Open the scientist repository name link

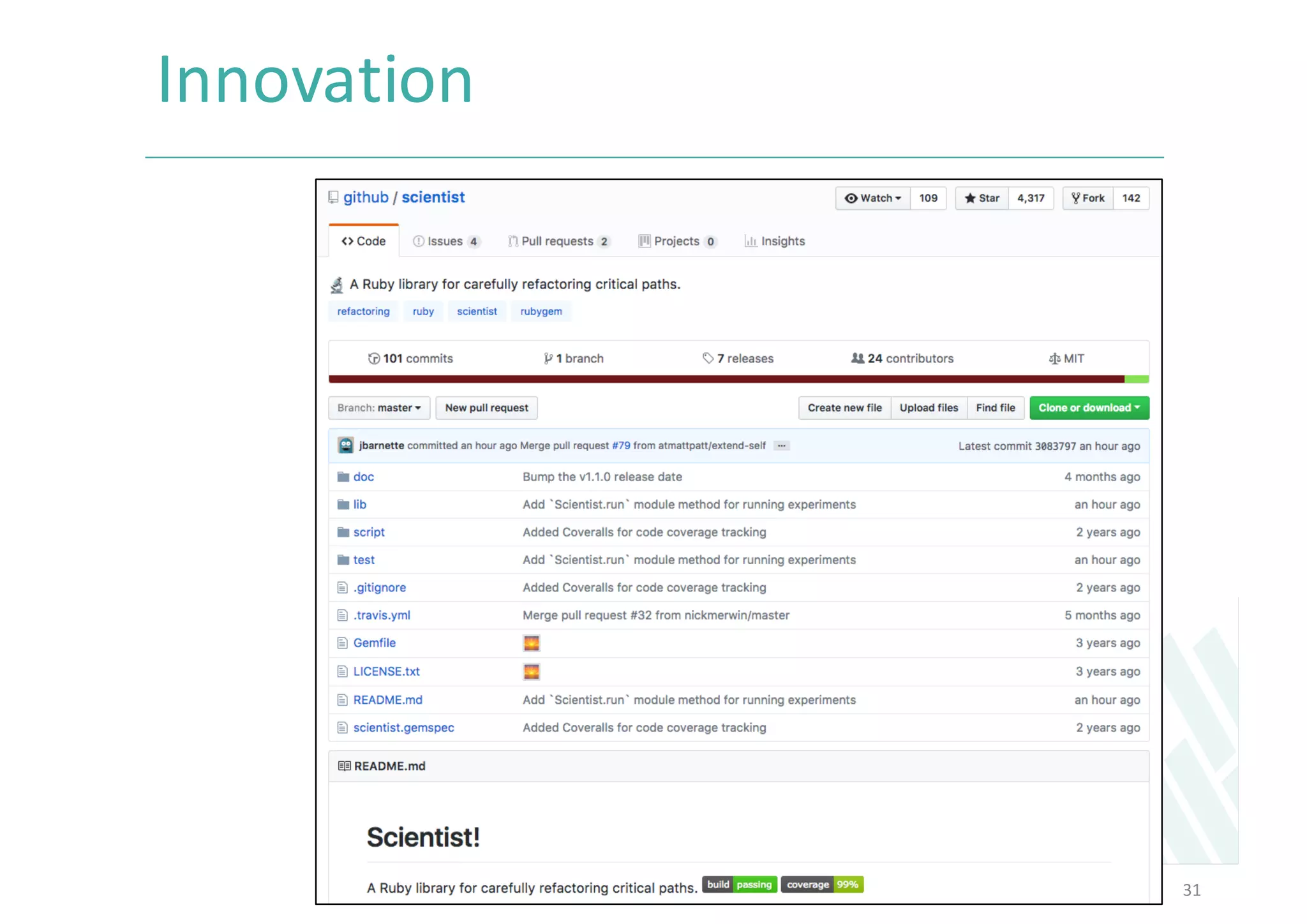[x=433, y=198]
